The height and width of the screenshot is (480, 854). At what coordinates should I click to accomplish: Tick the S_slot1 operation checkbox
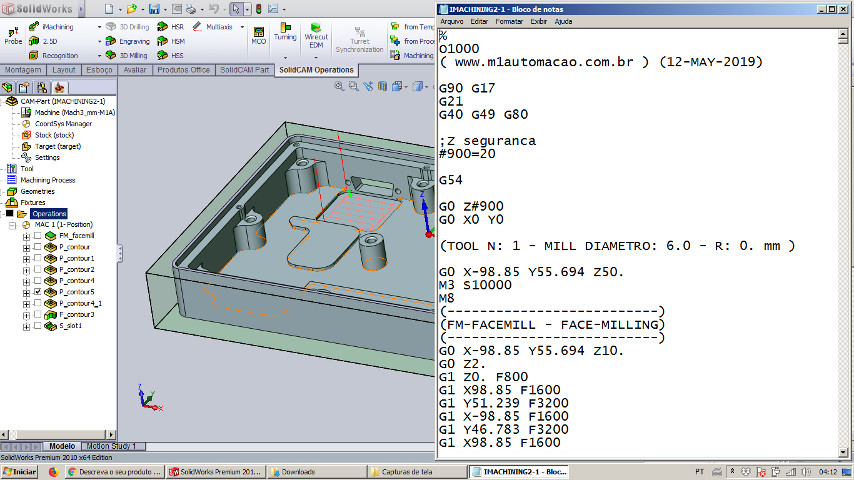click(38, 326)
